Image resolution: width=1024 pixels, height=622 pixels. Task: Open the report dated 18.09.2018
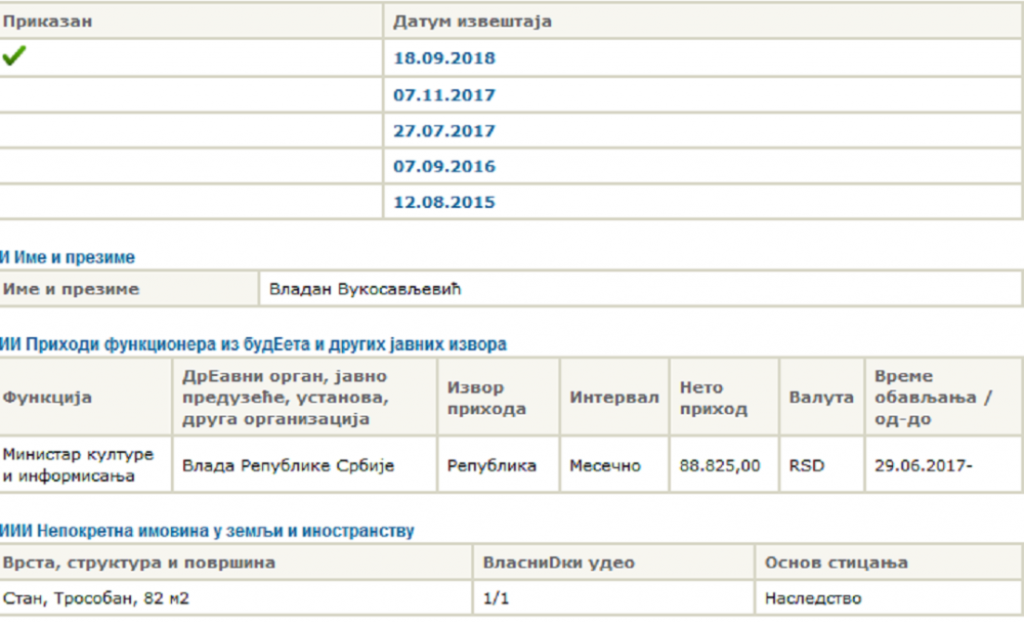point(444,58)
